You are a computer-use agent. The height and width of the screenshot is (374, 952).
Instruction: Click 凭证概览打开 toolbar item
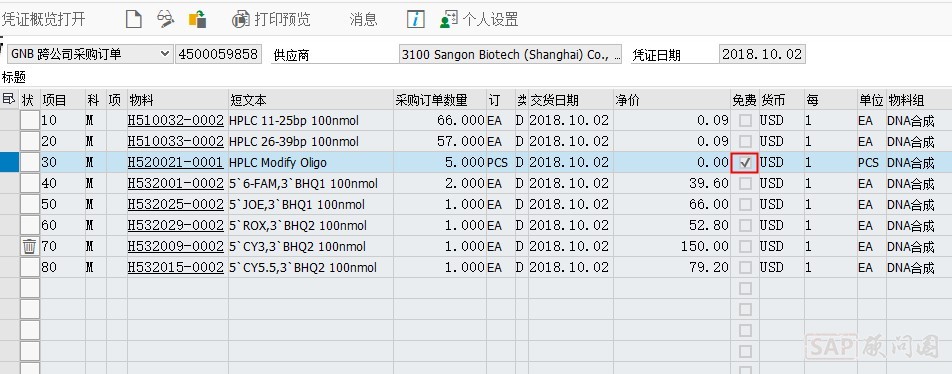click(43, 19)
